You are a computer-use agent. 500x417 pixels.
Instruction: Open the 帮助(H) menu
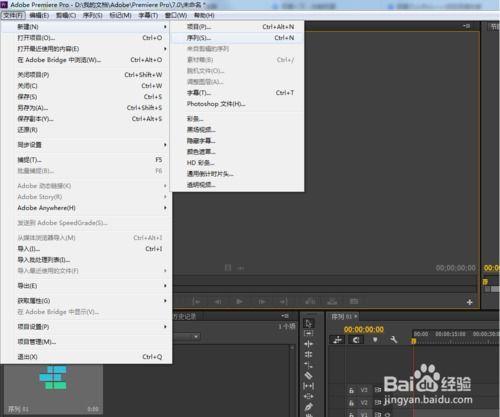point(204,15)
